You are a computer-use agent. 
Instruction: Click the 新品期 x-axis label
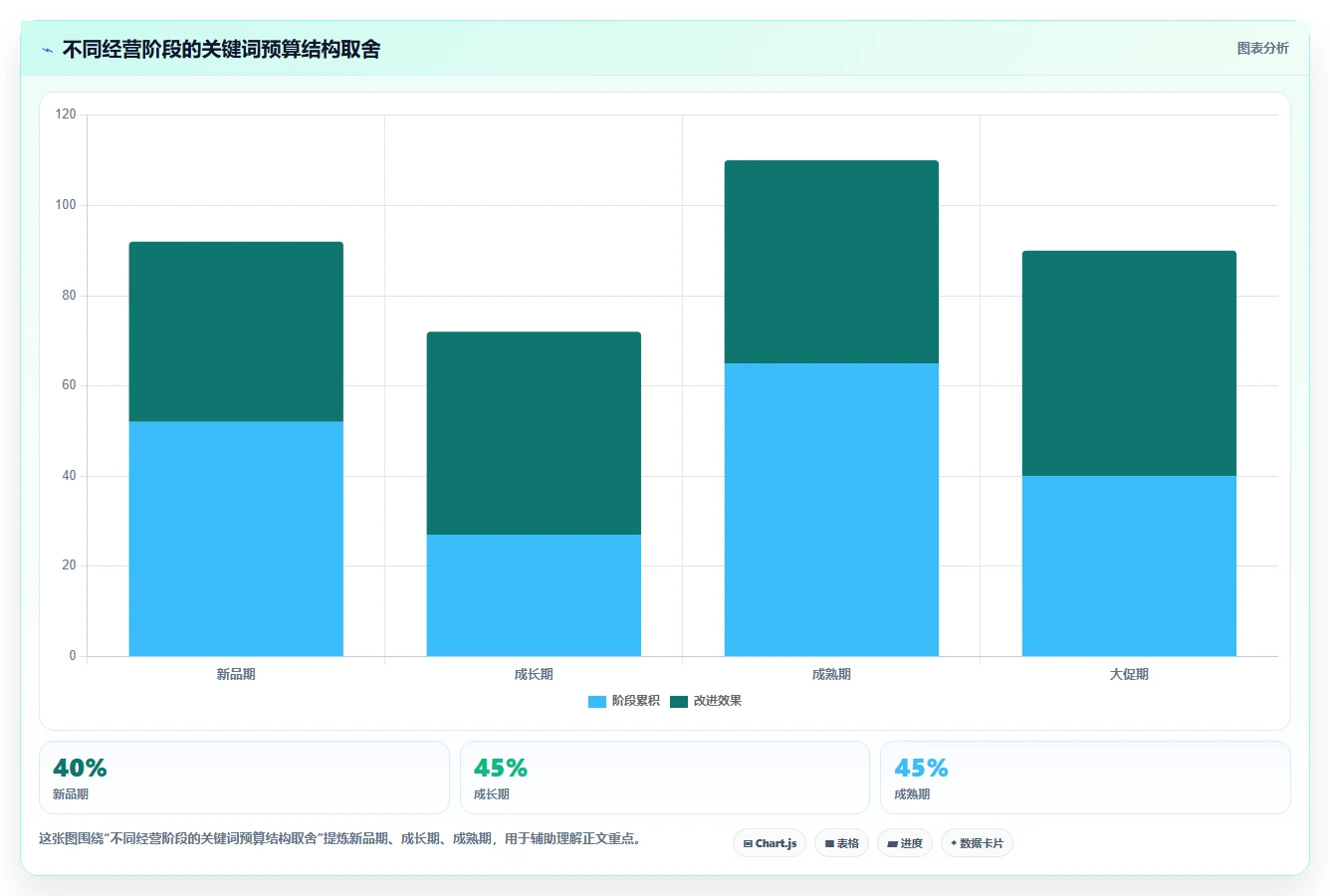pyautogui.click(x=236, y=674)
